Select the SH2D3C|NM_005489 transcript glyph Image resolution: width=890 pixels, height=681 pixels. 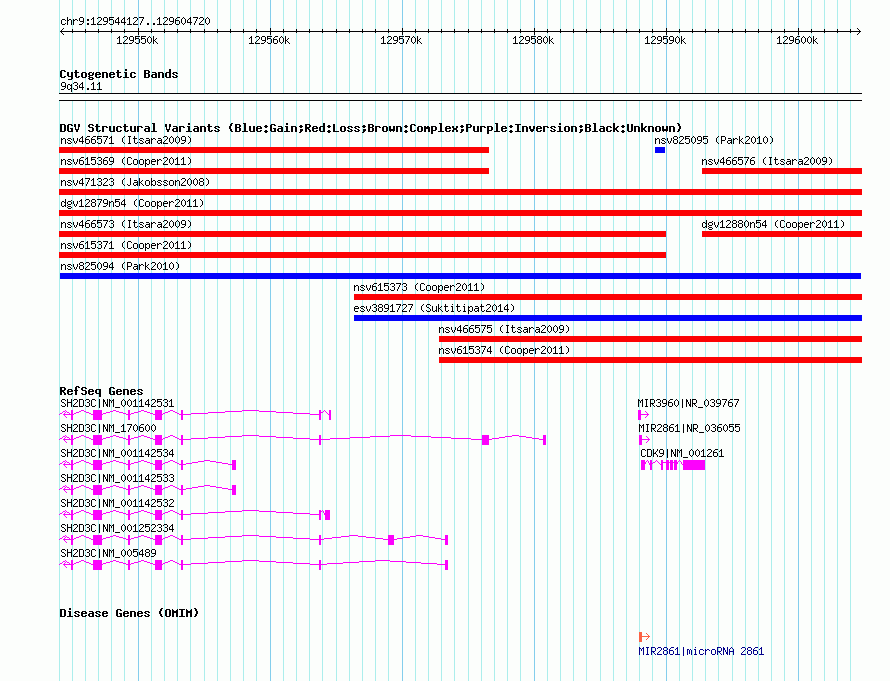coord(254,565)
